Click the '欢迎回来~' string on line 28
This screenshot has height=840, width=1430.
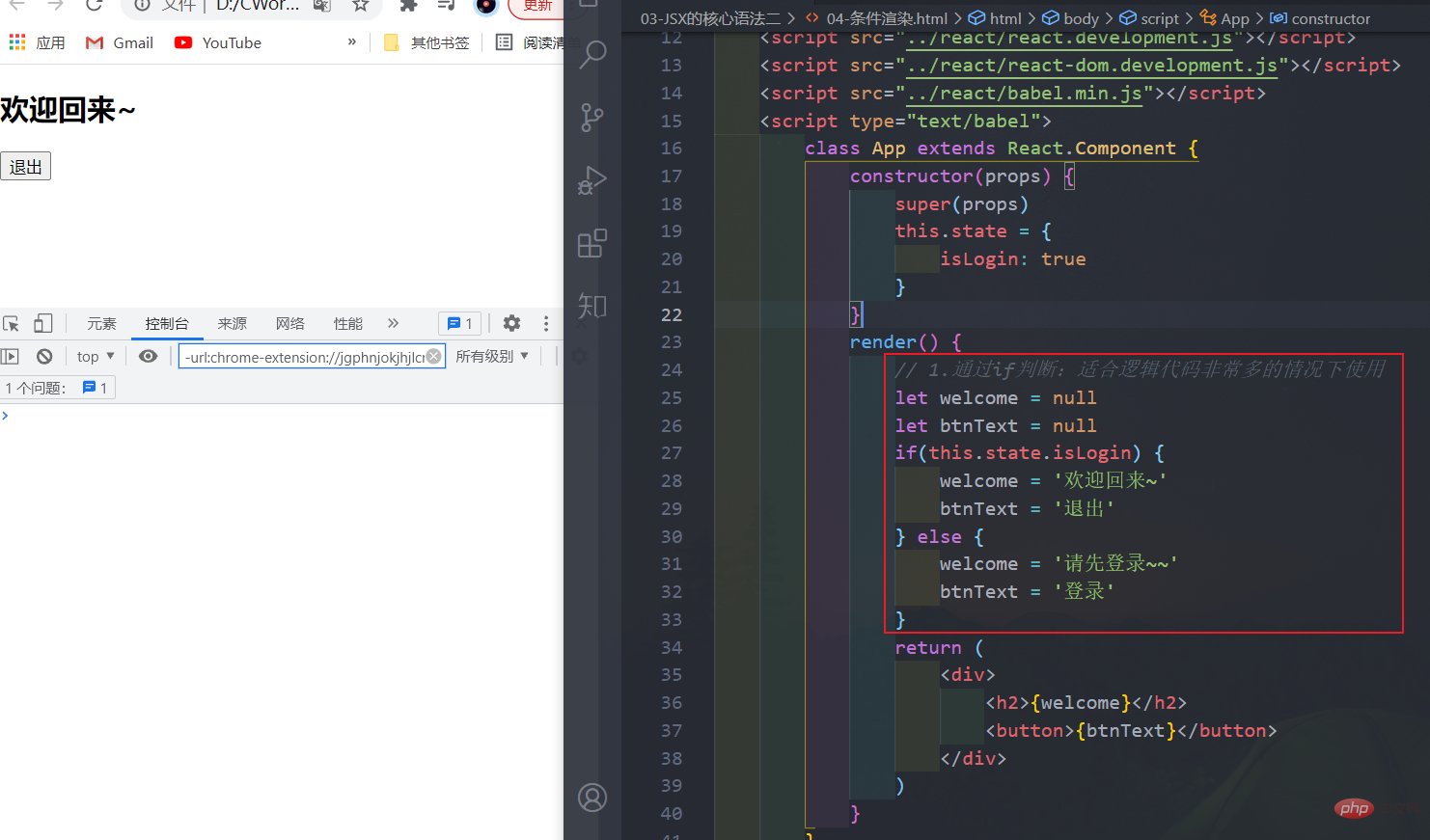pos(1110,480)
